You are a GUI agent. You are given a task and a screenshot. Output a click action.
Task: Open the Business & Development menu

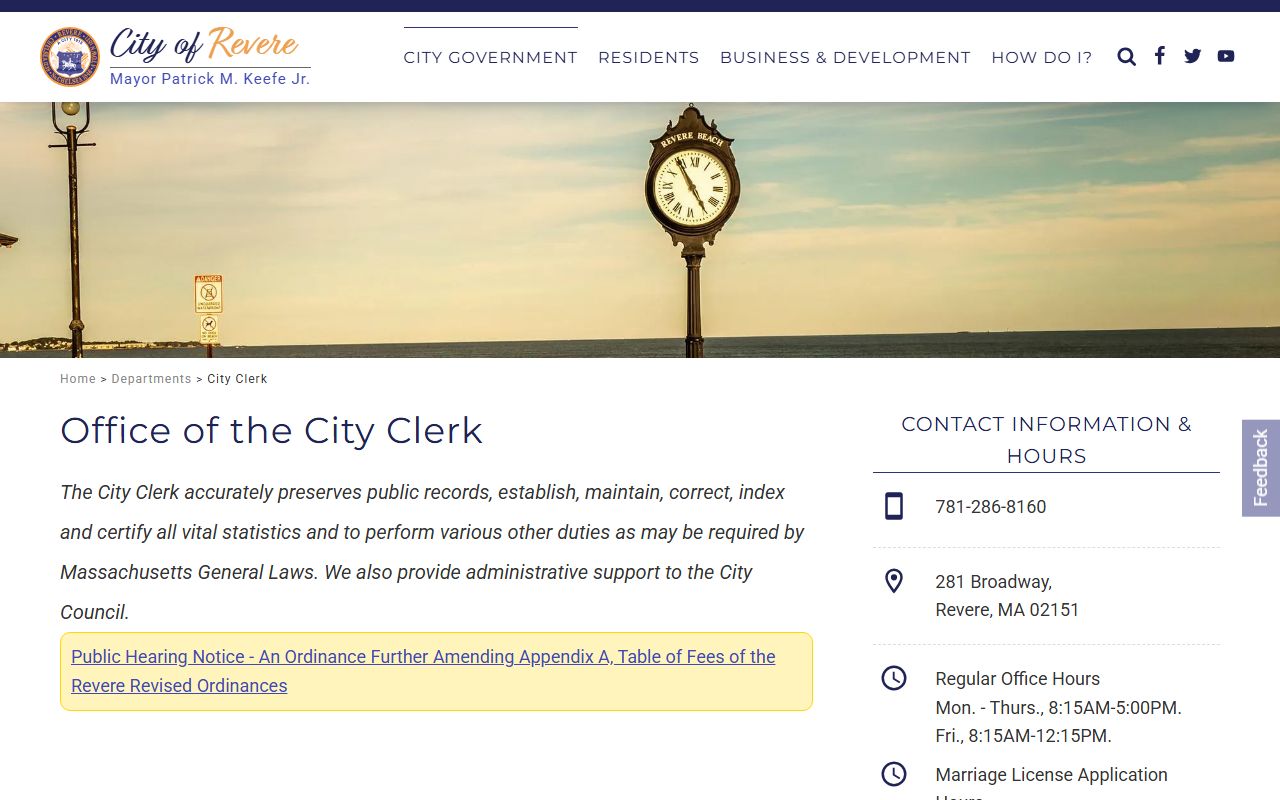(845, 57)
